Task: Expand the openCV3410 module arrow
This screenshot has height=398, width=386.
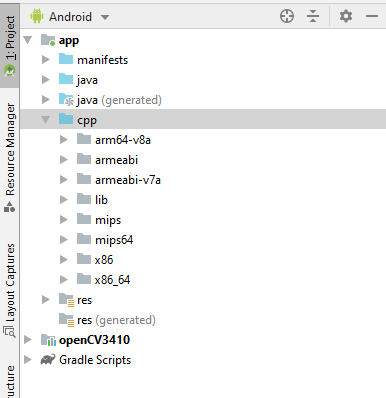Action: (x=28, y=340)
